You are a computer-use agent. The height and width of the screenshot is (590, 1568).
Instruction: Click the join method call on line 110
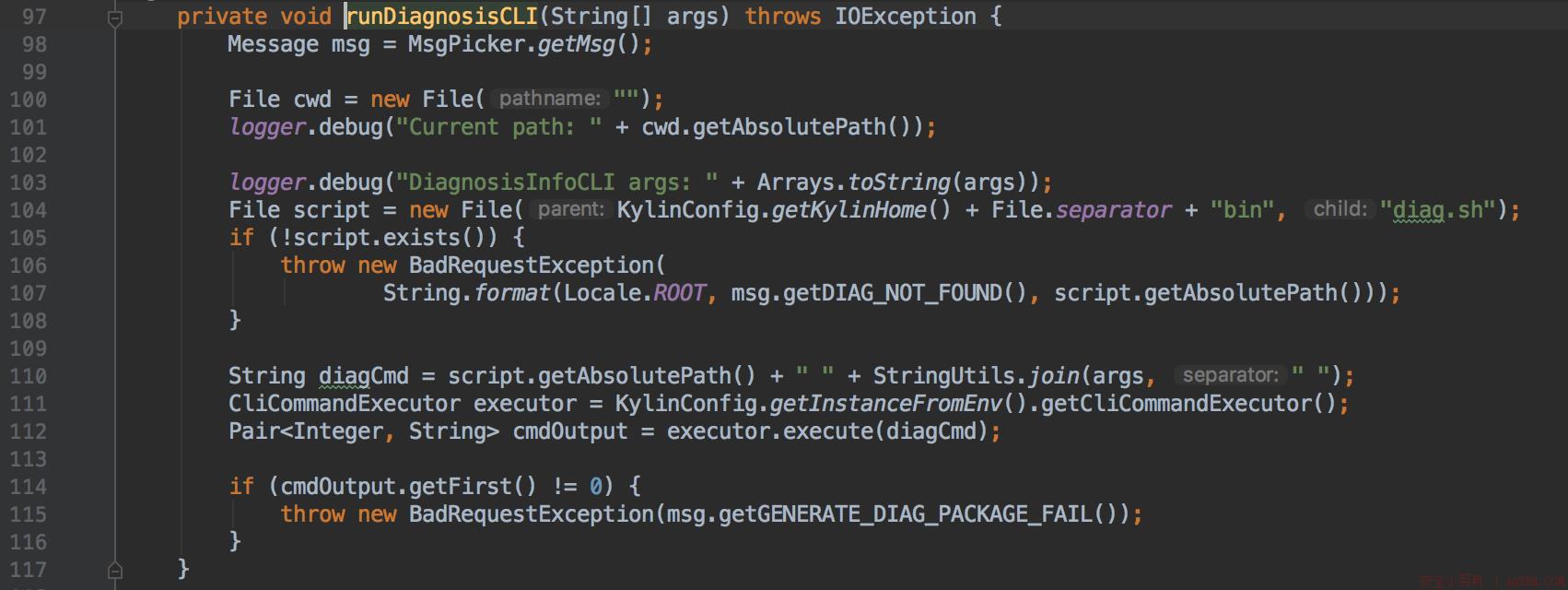[1054, 376]
